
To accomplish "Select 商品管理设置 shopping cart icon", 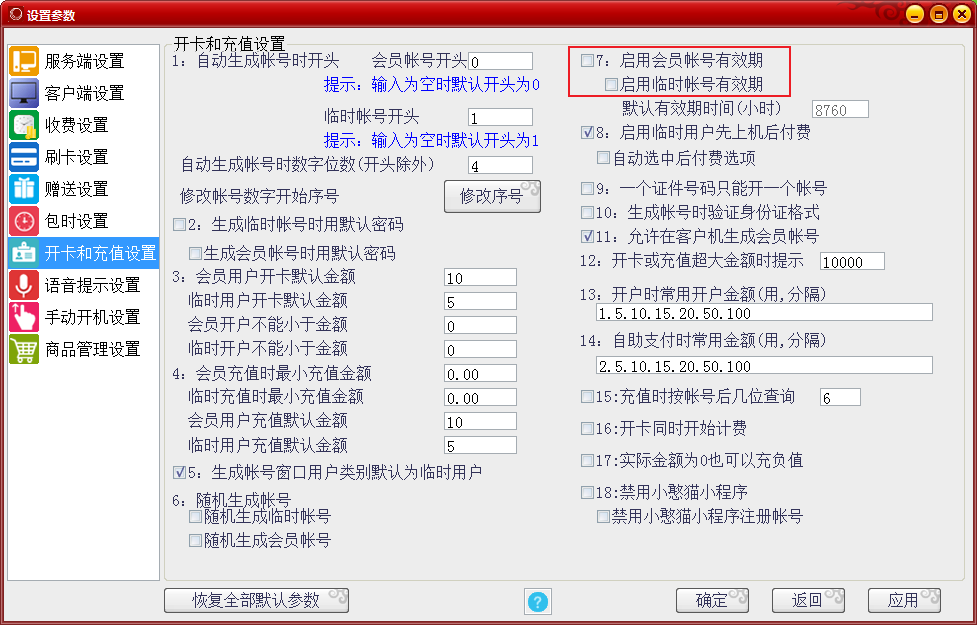I will tap(24, 349).
